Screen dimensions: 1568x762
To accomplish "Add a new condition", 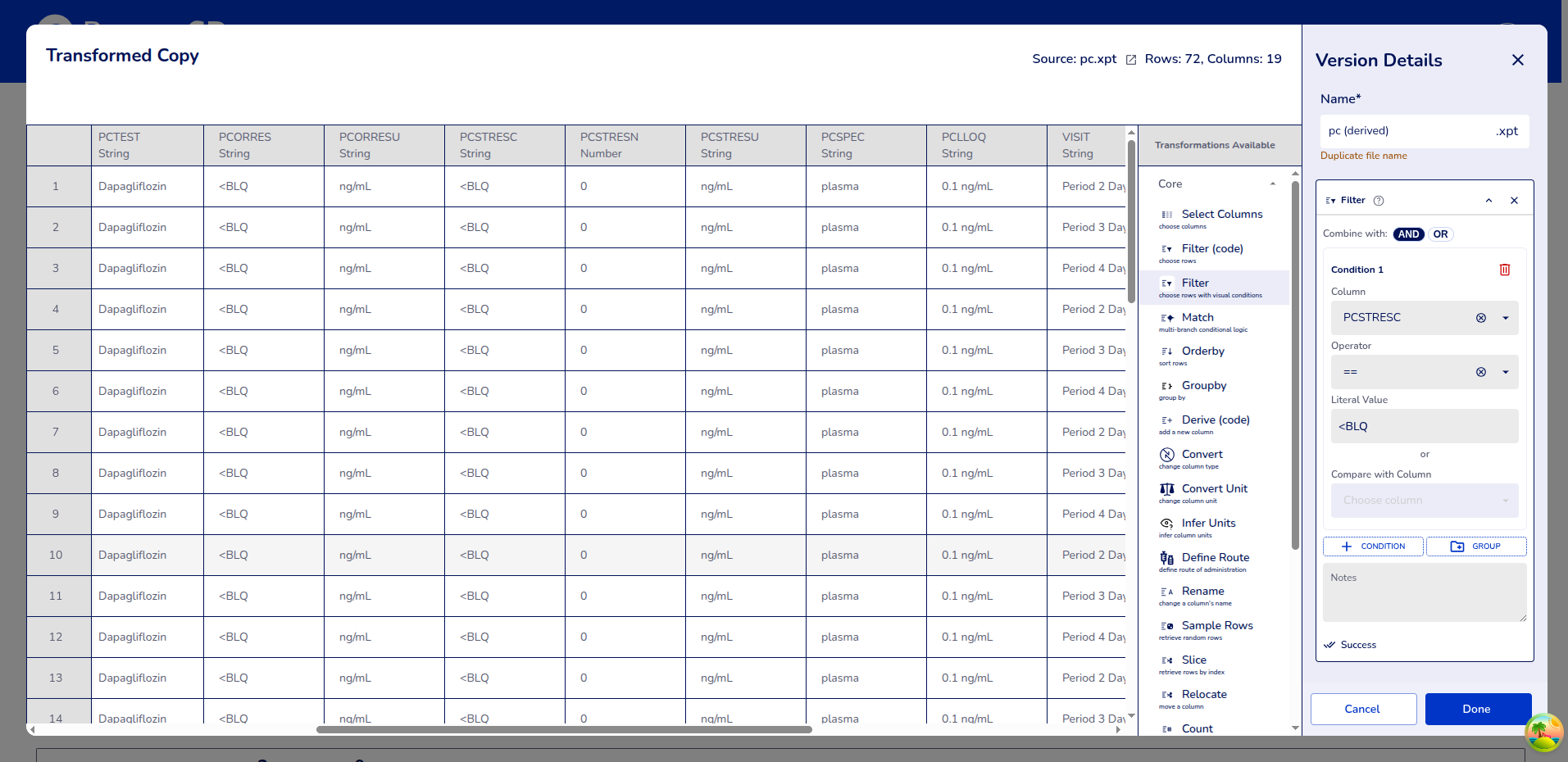I will point(1373,547).
